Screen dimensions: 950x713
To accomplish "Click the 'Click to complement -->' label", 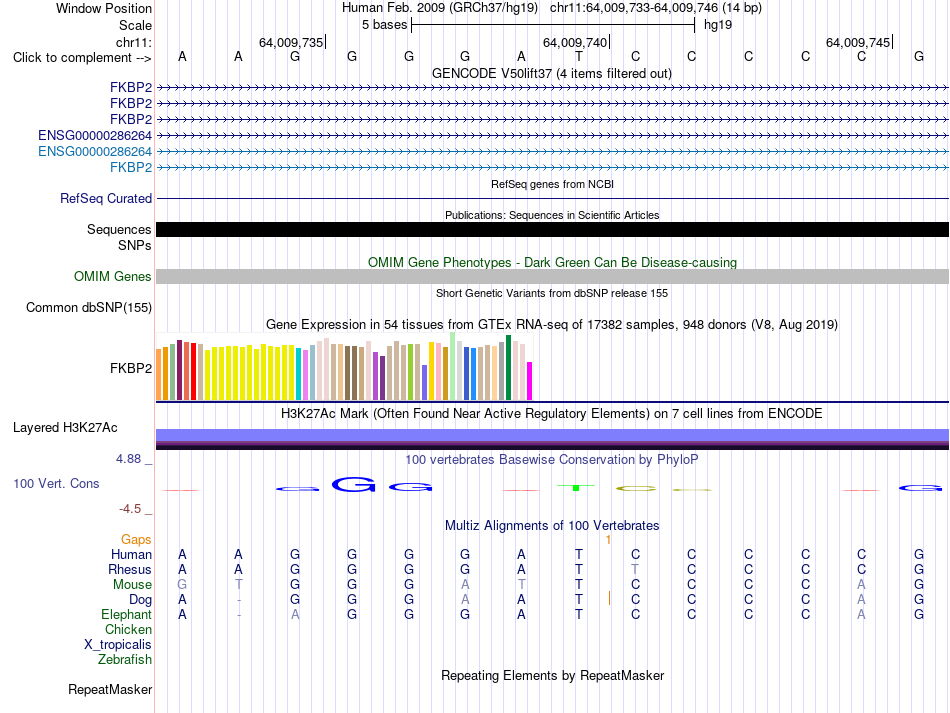I will tap(82, 58).
